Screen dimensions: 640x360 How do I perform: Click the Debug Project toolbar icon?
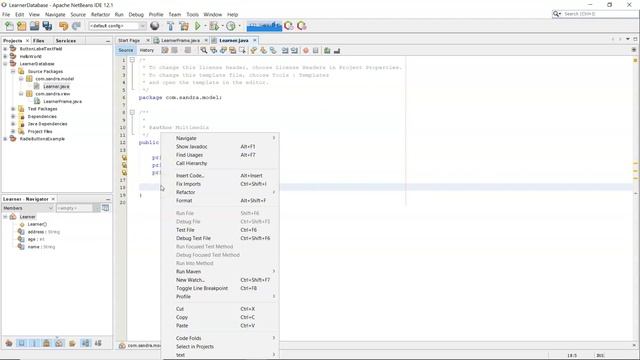[214, 26]
